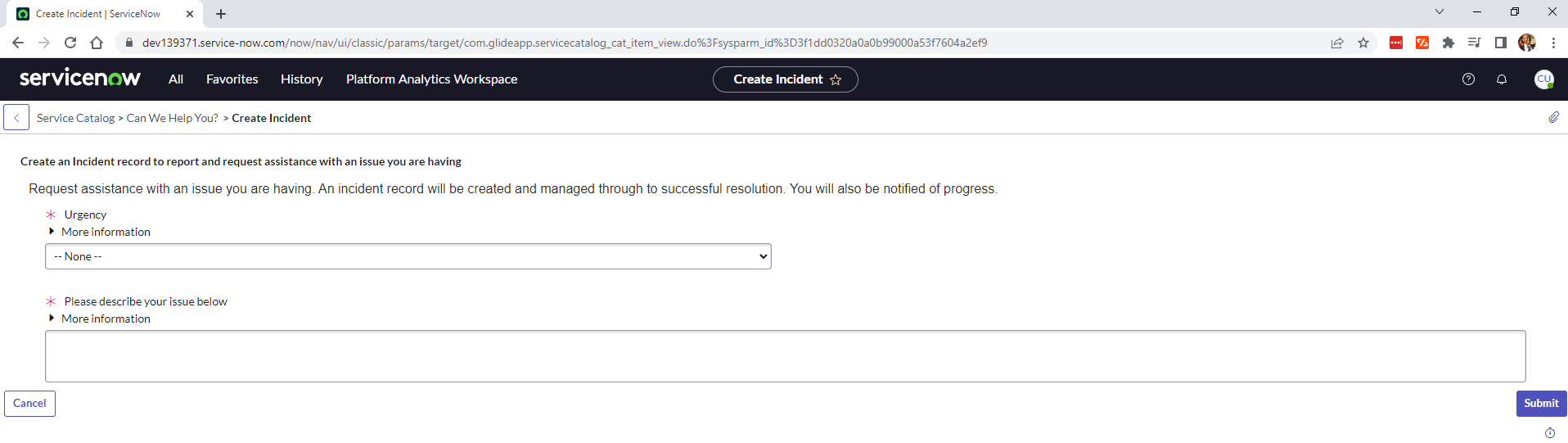Bookmark this page with the star icon

click(1363, 43)
